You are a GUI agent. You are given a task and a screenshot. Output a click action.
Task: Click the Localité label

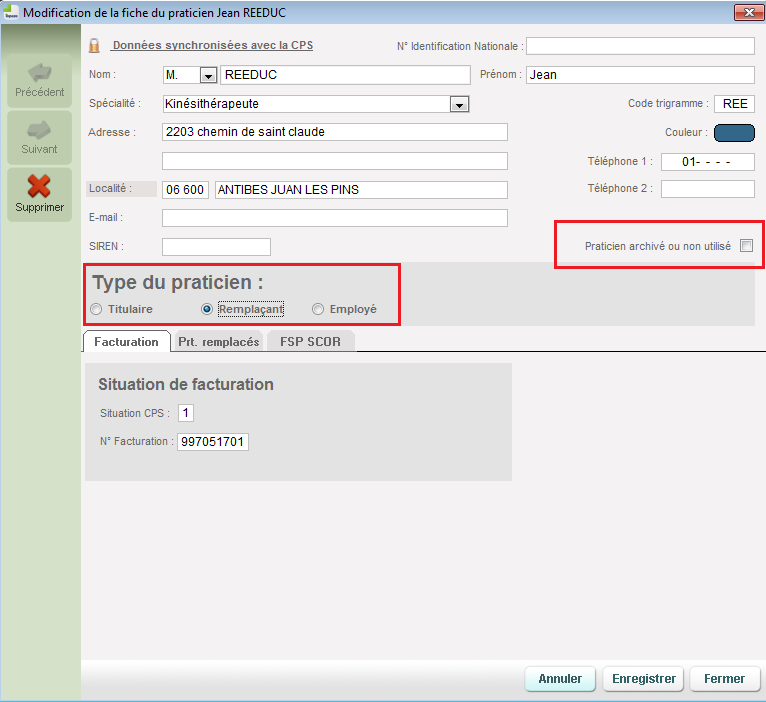point(110,189)
